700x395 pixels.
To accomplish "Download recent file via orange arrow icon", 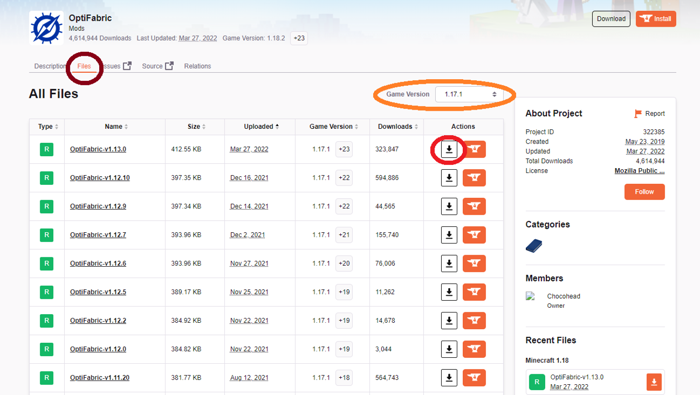I will coord(654,382).
